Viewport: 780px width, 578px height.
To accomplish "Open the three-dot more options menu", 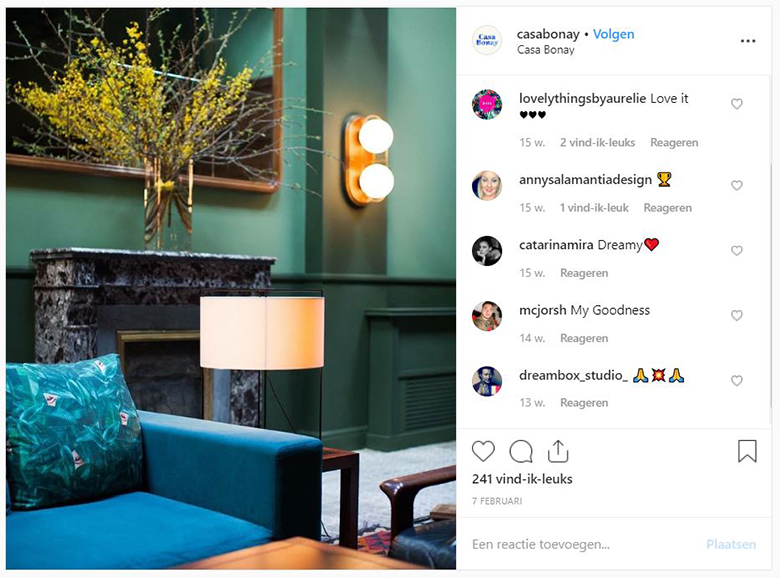I will pos(748,41).
